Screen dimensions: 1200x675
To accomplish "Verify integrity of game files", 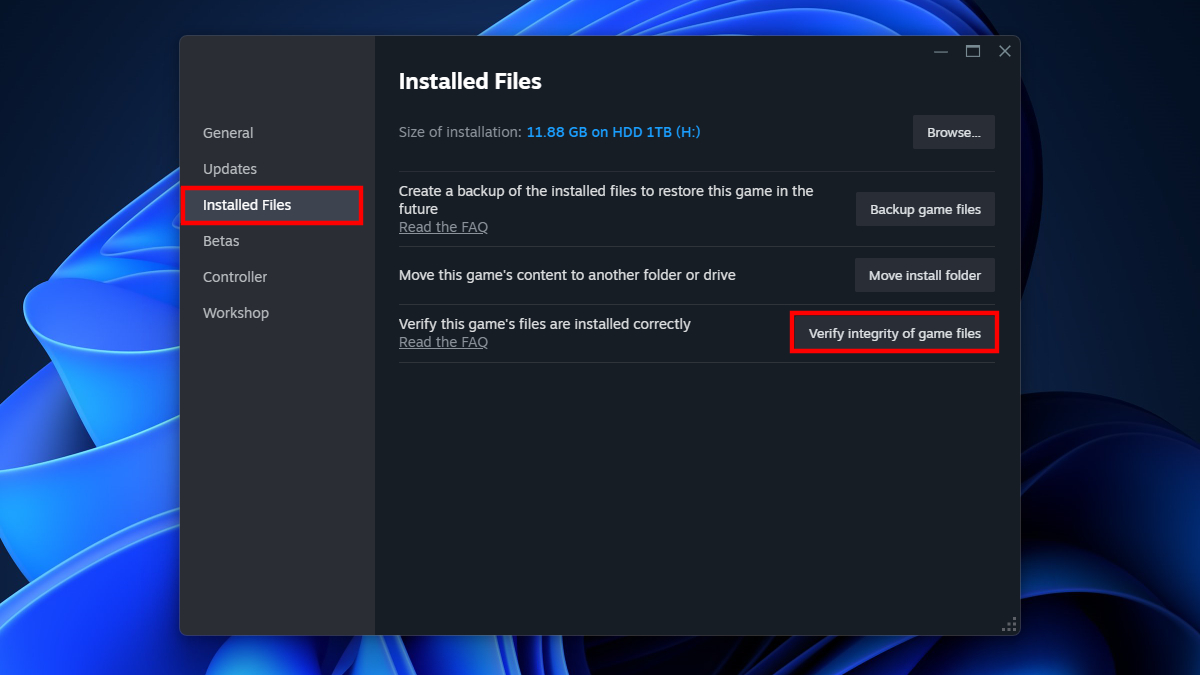I will pos(894,333).
